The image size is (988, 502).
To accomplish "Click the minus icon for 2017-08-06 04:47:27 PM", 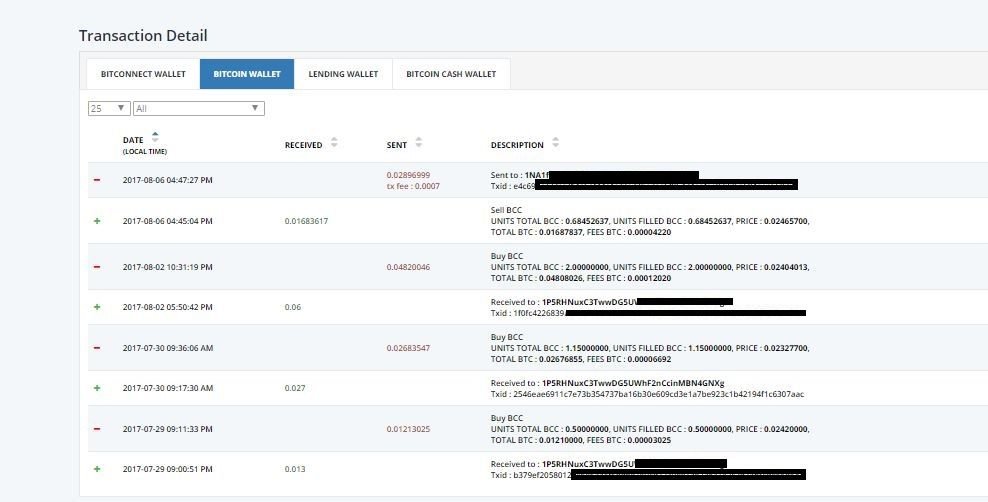I will click(97, 180).
